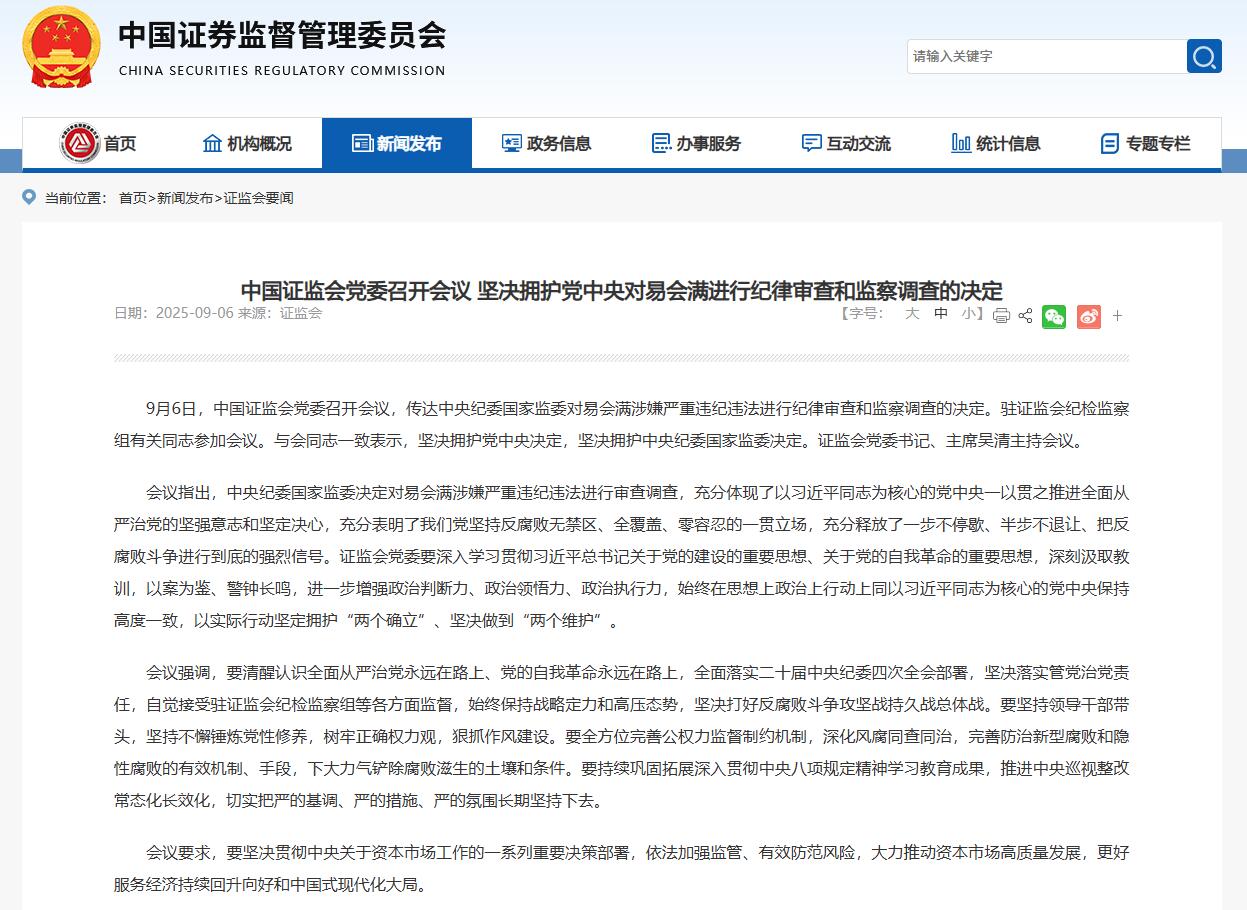The image size is (1247, 910).
Task: Follow the 首页 breadcrumb link
Action: (x=132, y=198)
